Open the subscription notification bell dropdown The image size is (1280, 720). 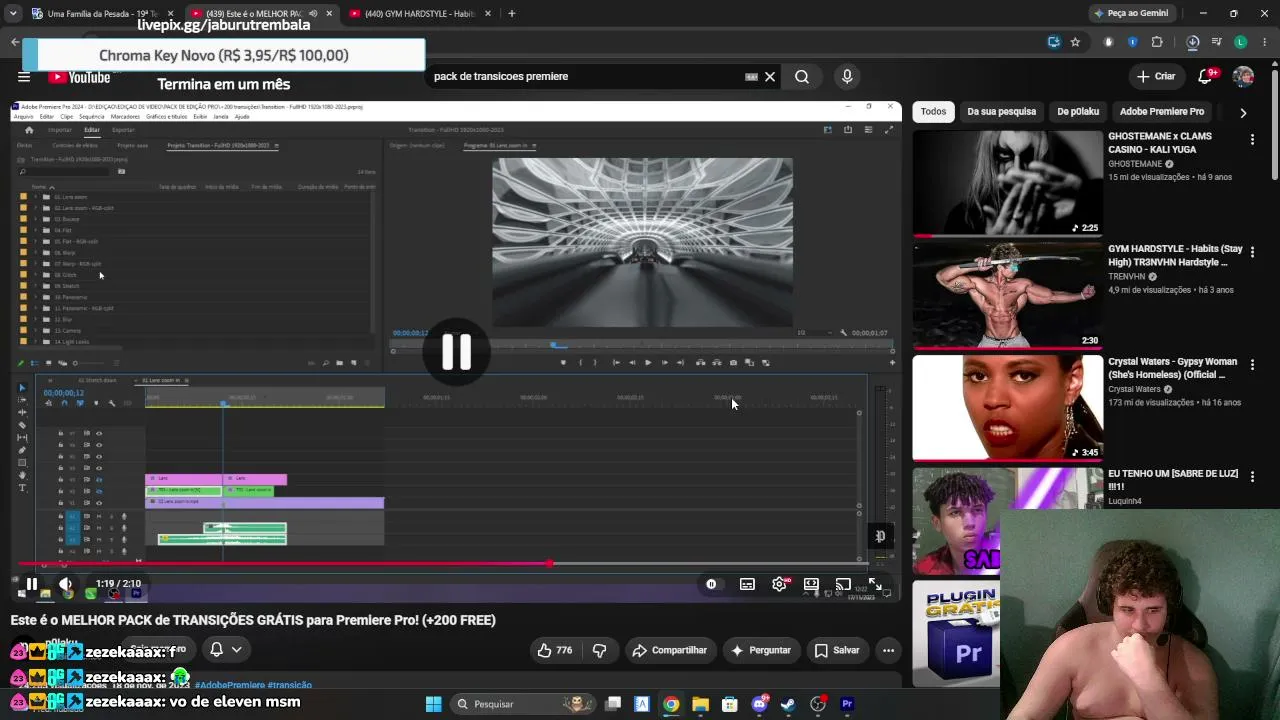(x=226, y=650)
